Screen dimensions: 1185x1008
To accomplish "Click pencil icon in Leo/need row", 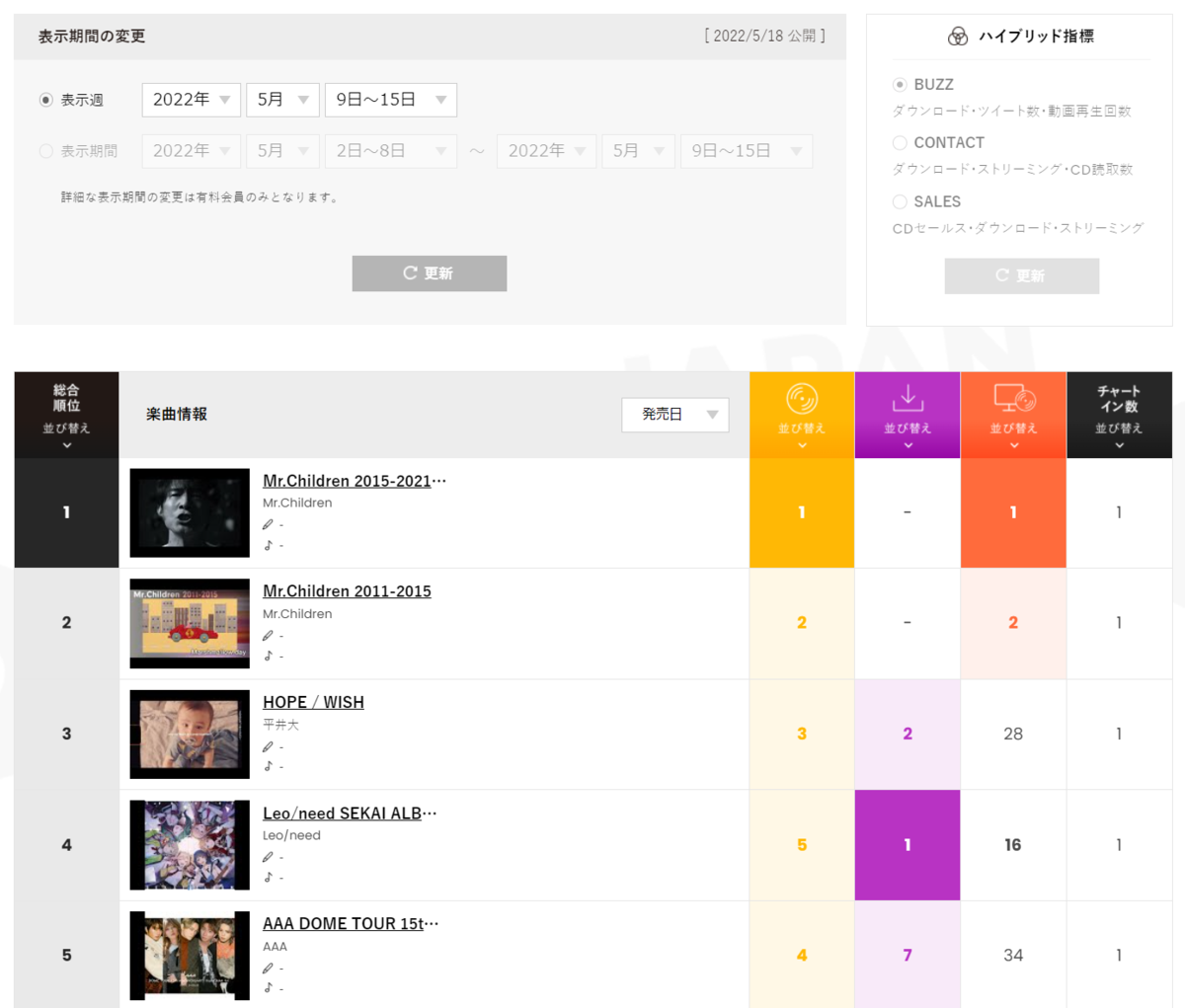I will pyautogui.click(x=268, y=857).
